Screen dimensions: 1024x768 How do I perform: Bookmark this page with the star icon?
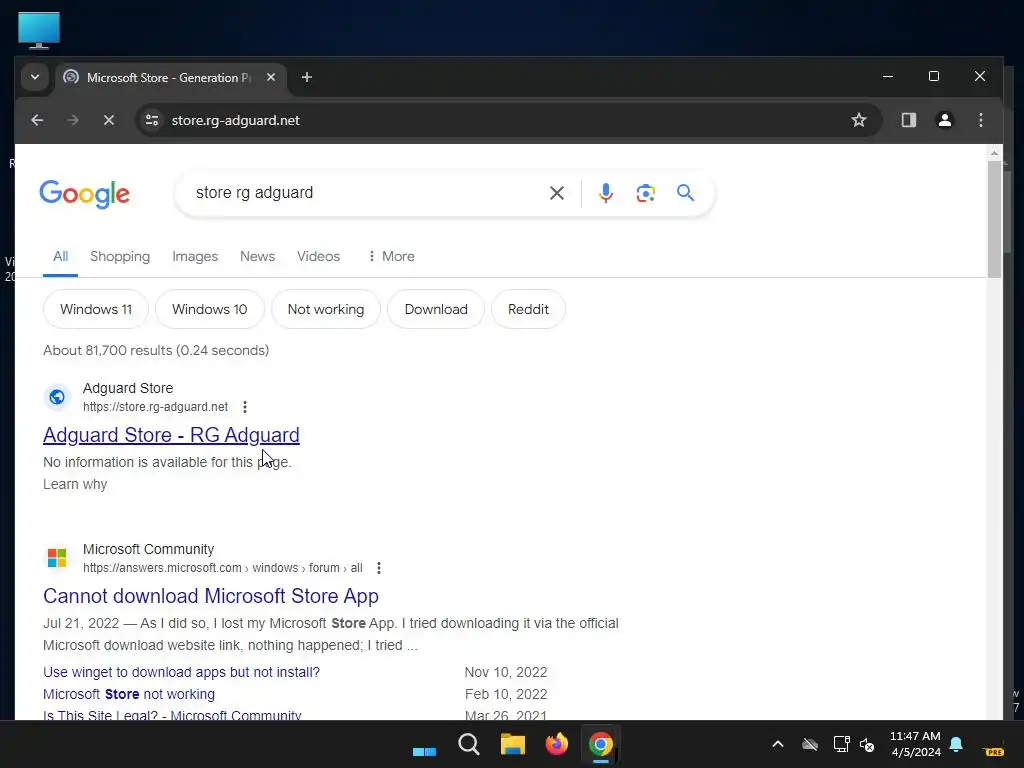pyautogui.click(x=859, y=120)
